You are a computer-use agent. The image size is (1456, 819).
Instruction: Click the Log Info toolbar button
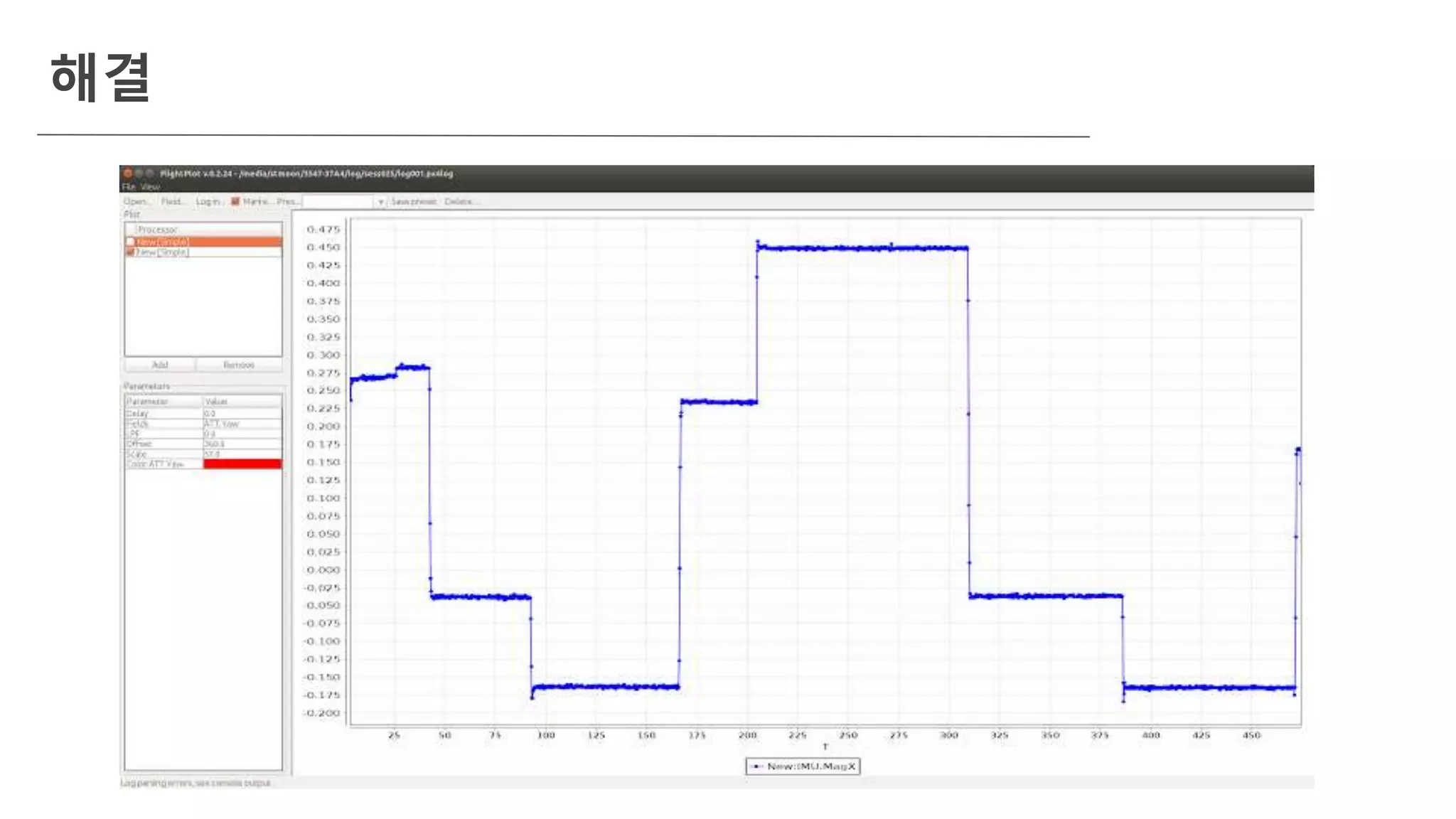pos(208,202)
